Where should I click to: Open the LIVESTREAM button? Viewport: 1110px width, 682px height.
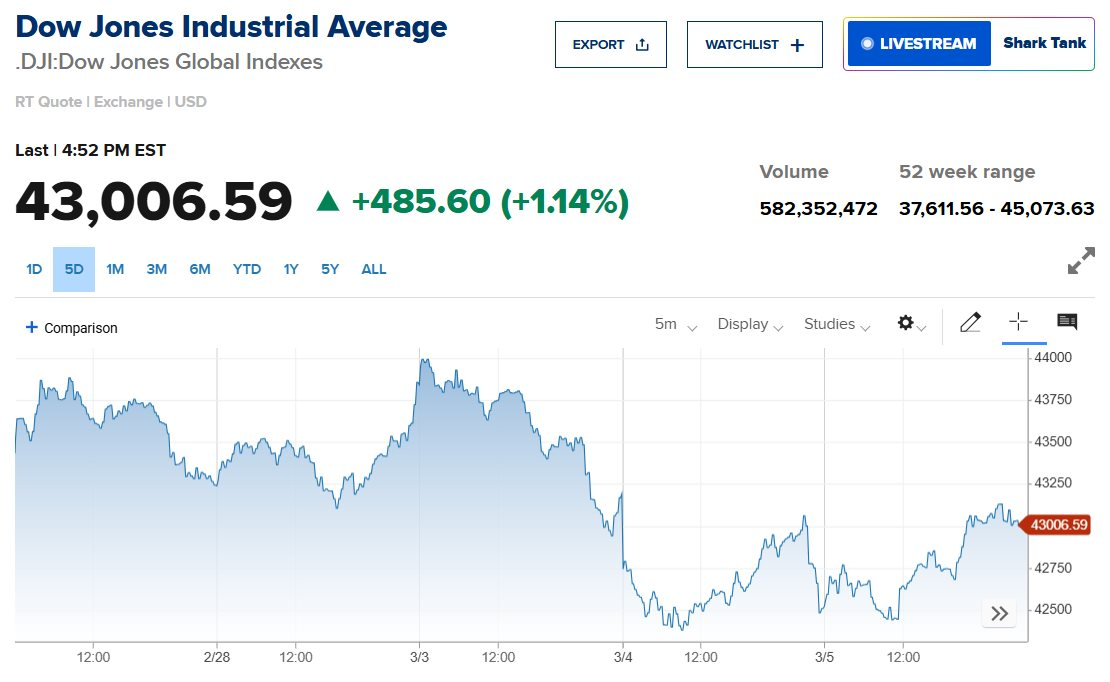click(x=918, y=44)
